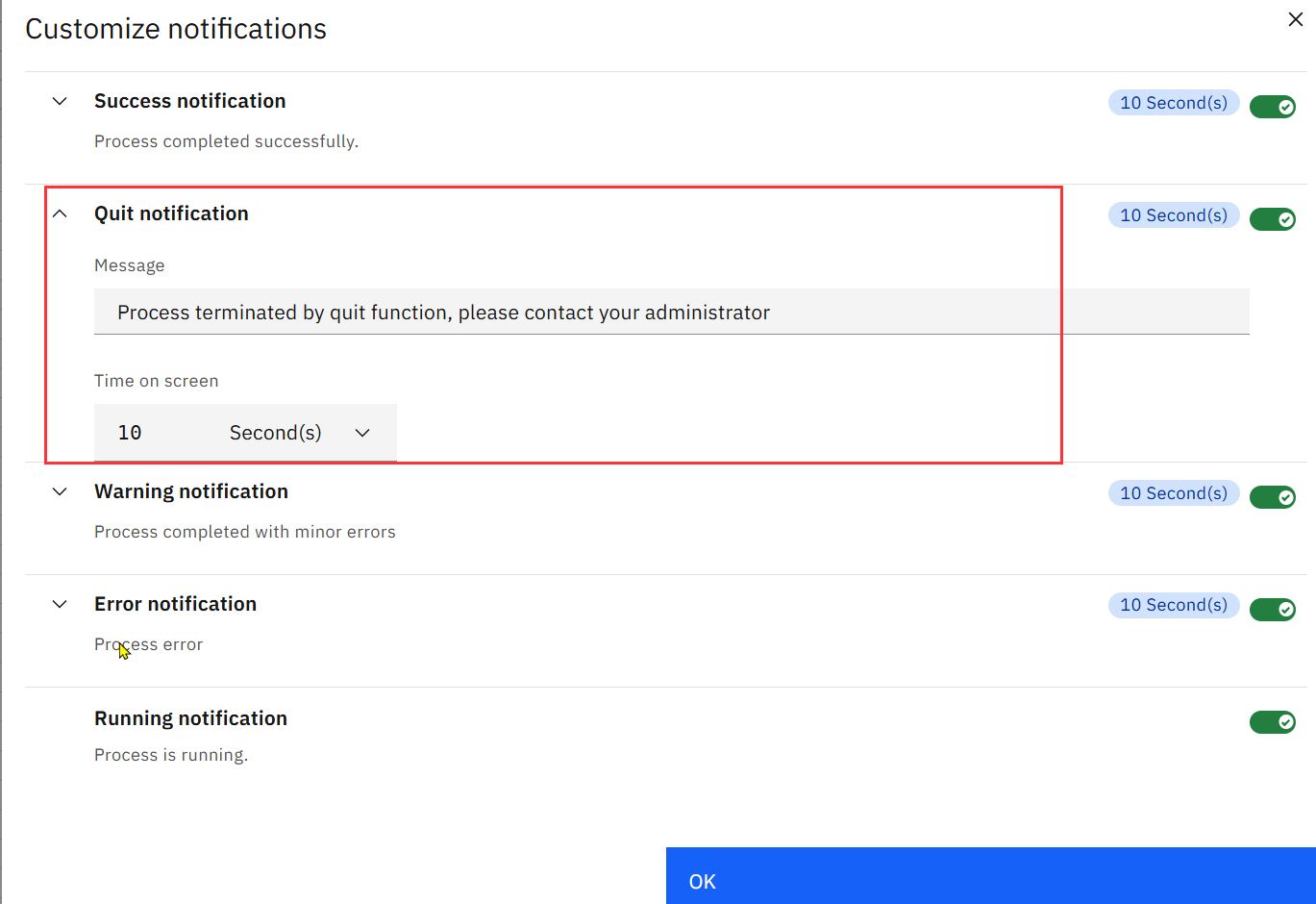Toggle off the Running notification

tap(1272, 722)
